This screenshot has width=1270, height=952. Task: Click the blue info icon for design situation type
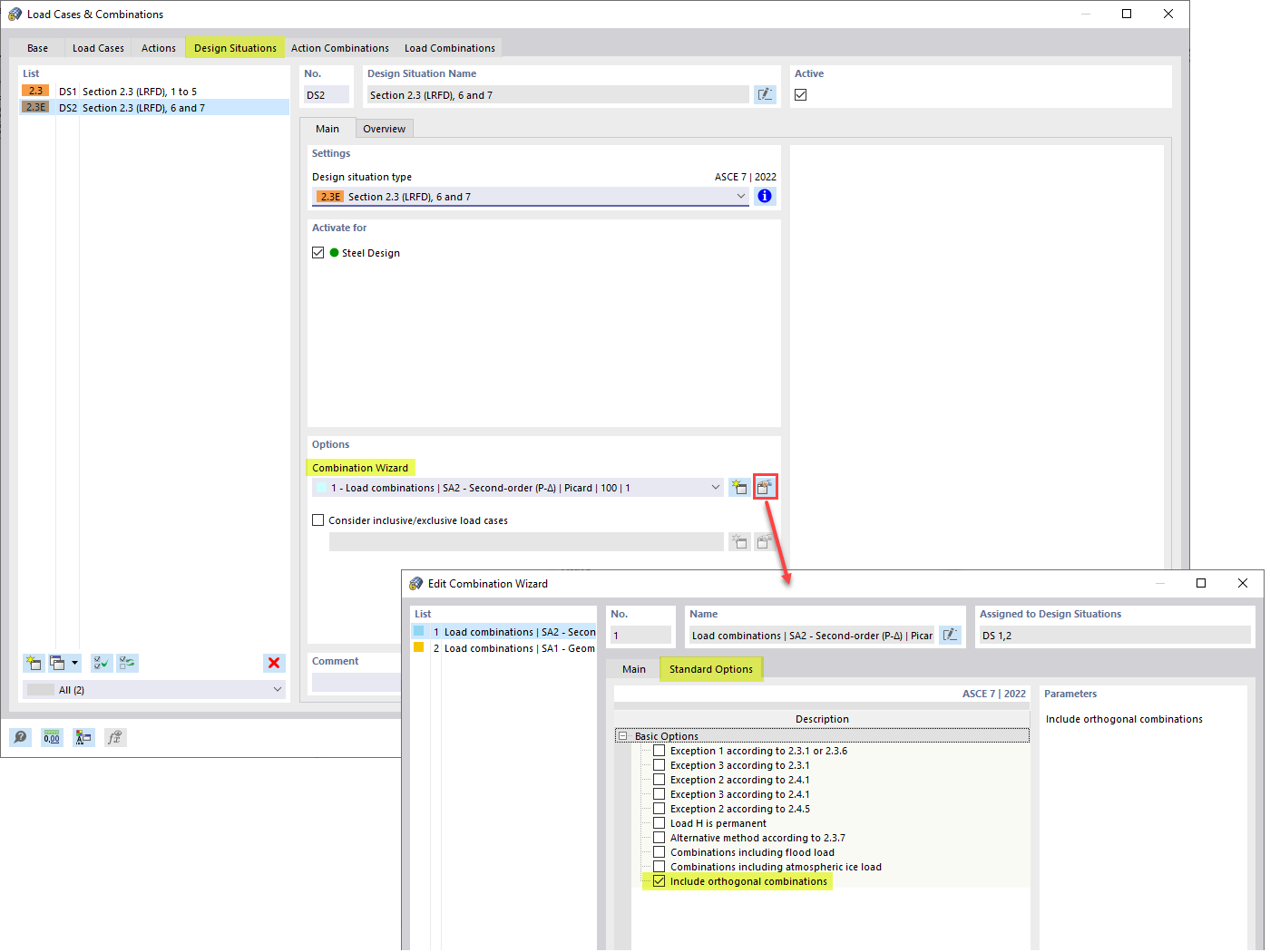tap(766, 196)
